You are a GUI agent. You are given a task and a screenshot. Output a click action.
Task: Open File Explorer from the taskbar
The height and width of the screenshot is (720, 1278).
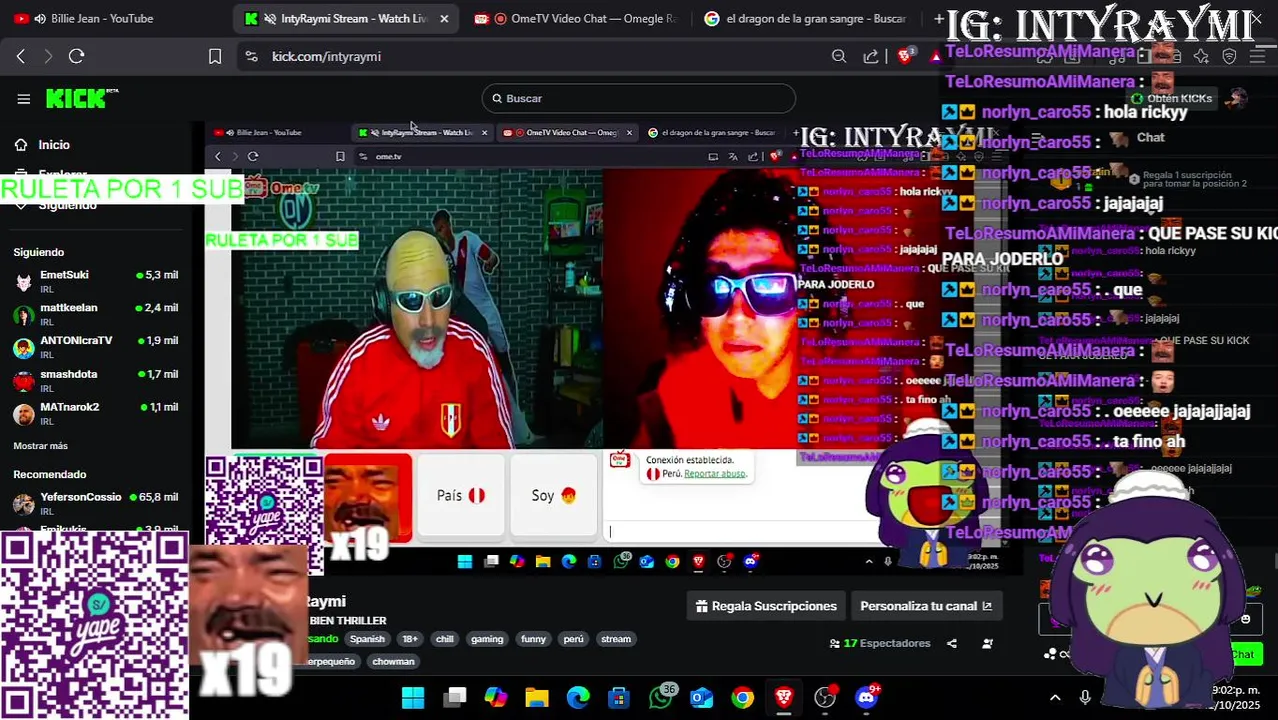tap(537, 697)
